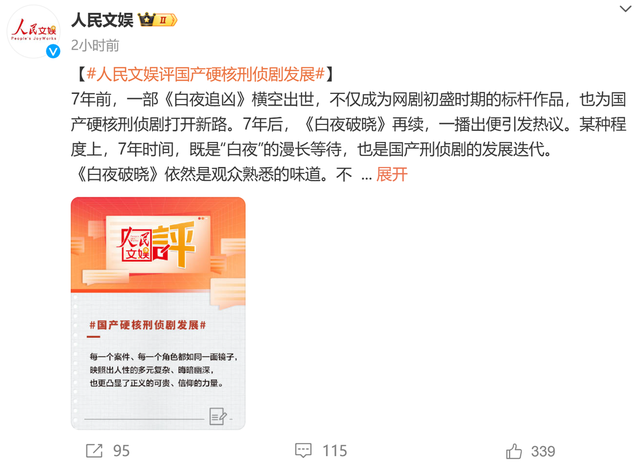Click the 人民文娱 profile avatar
Image resolution: width=640 pixels, height=469 pixels.
point(33,32)
